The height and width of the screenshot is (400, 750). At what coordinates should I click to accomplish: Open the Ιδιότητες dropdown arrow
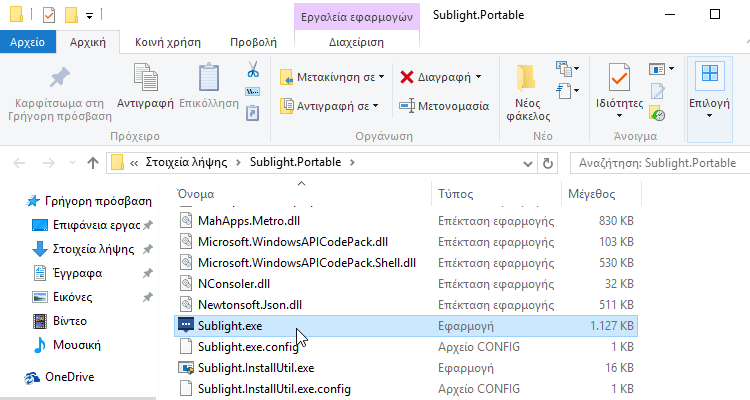point(619,116)
